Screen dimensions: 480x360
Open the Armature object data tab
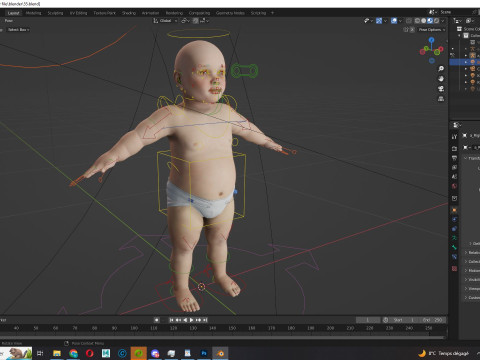pyautogui.click(x=454, y=238)
